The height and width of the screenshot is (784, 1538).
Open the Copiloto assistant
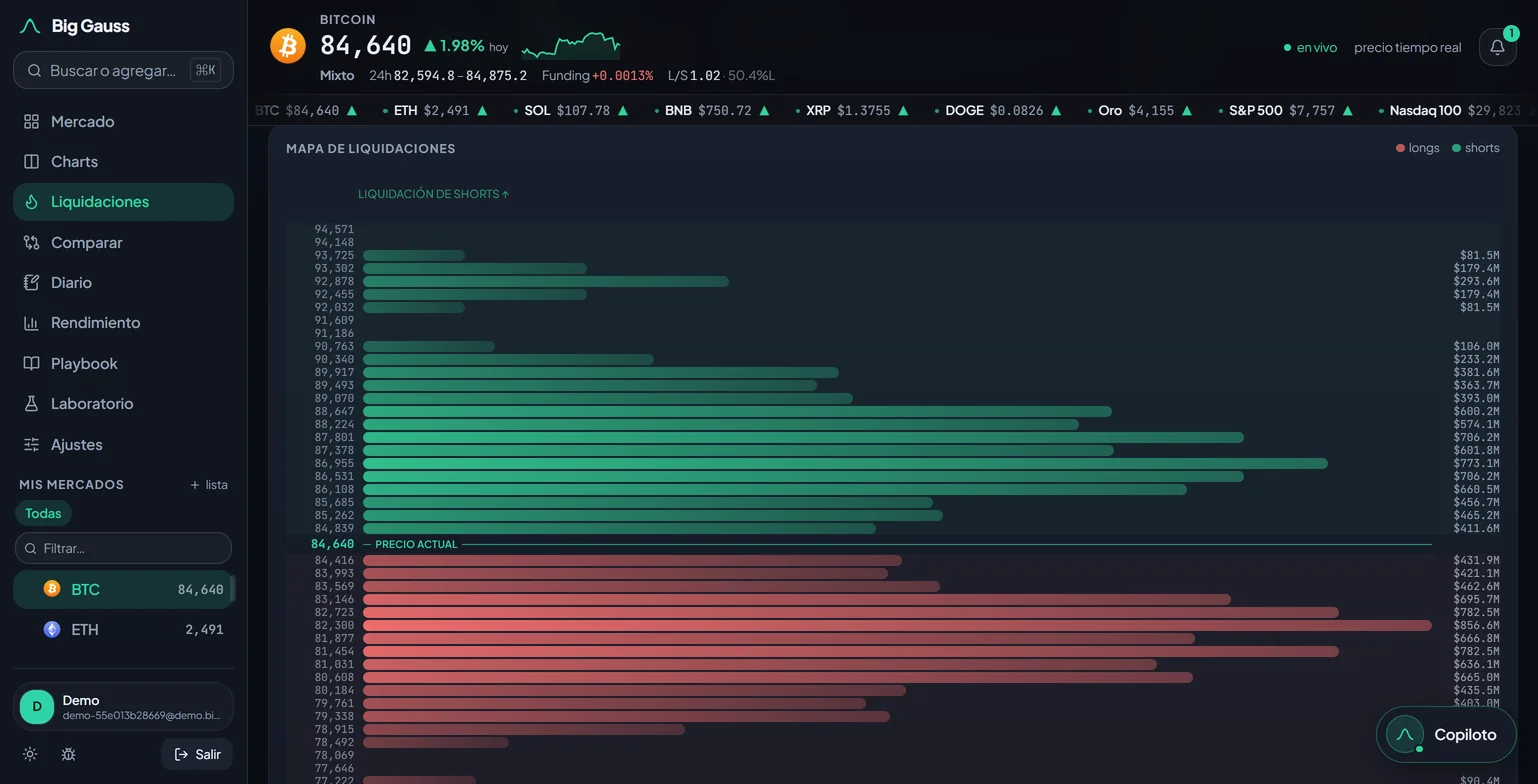[1446, 734]
